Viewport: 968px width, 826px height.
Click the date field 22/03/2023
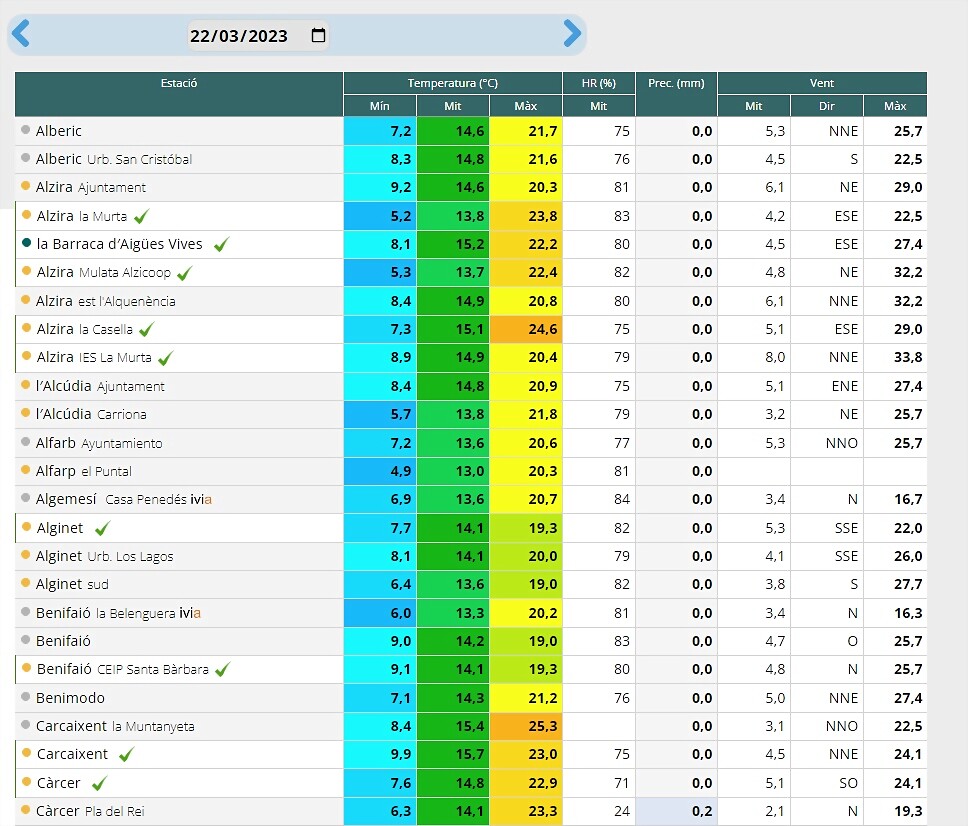(x=257, y=35)
